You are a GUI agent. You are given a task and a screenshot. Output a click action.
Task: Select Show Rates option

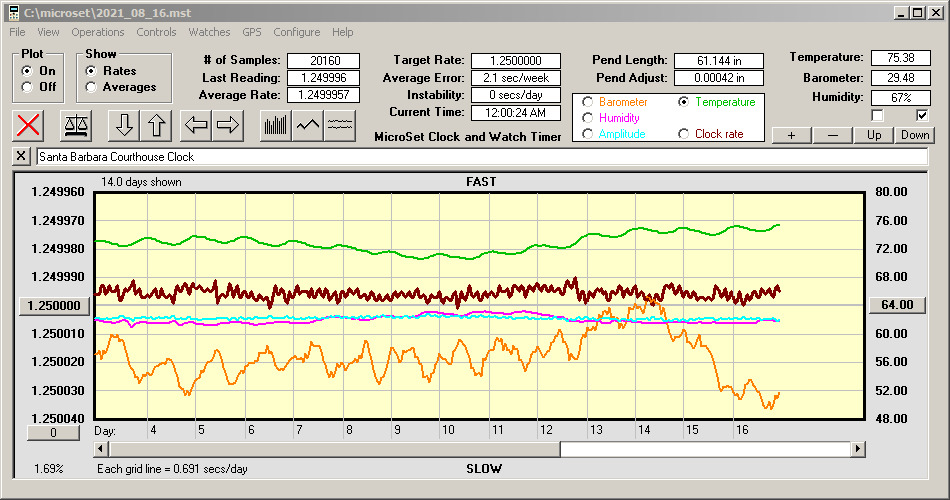point(91,71)
